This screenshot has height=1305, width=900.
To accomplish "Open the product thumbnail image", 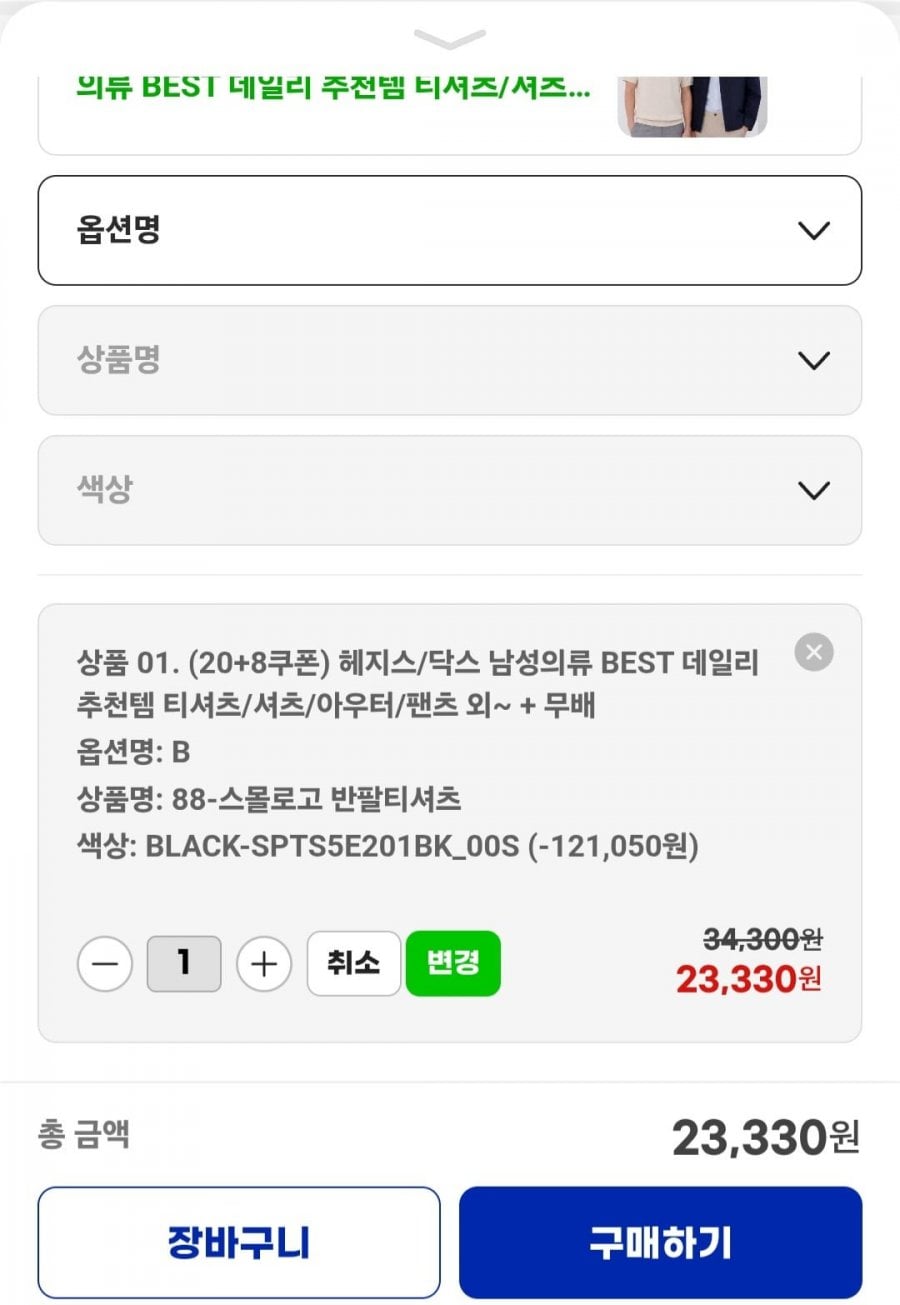I will pos(692,105).
